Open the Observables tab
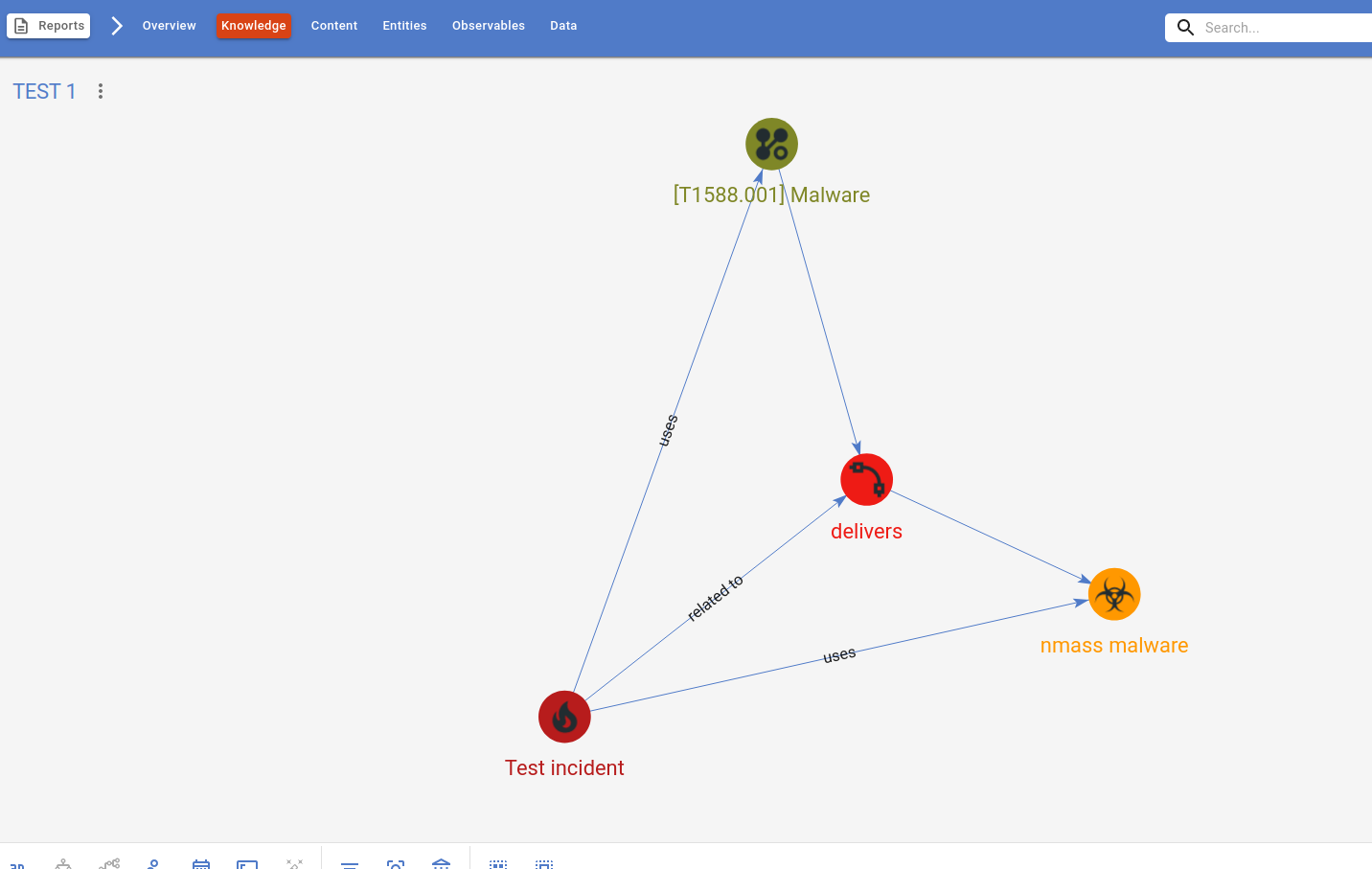The height and width of the screenshot is (869, 1372). (x=488, y=25)
